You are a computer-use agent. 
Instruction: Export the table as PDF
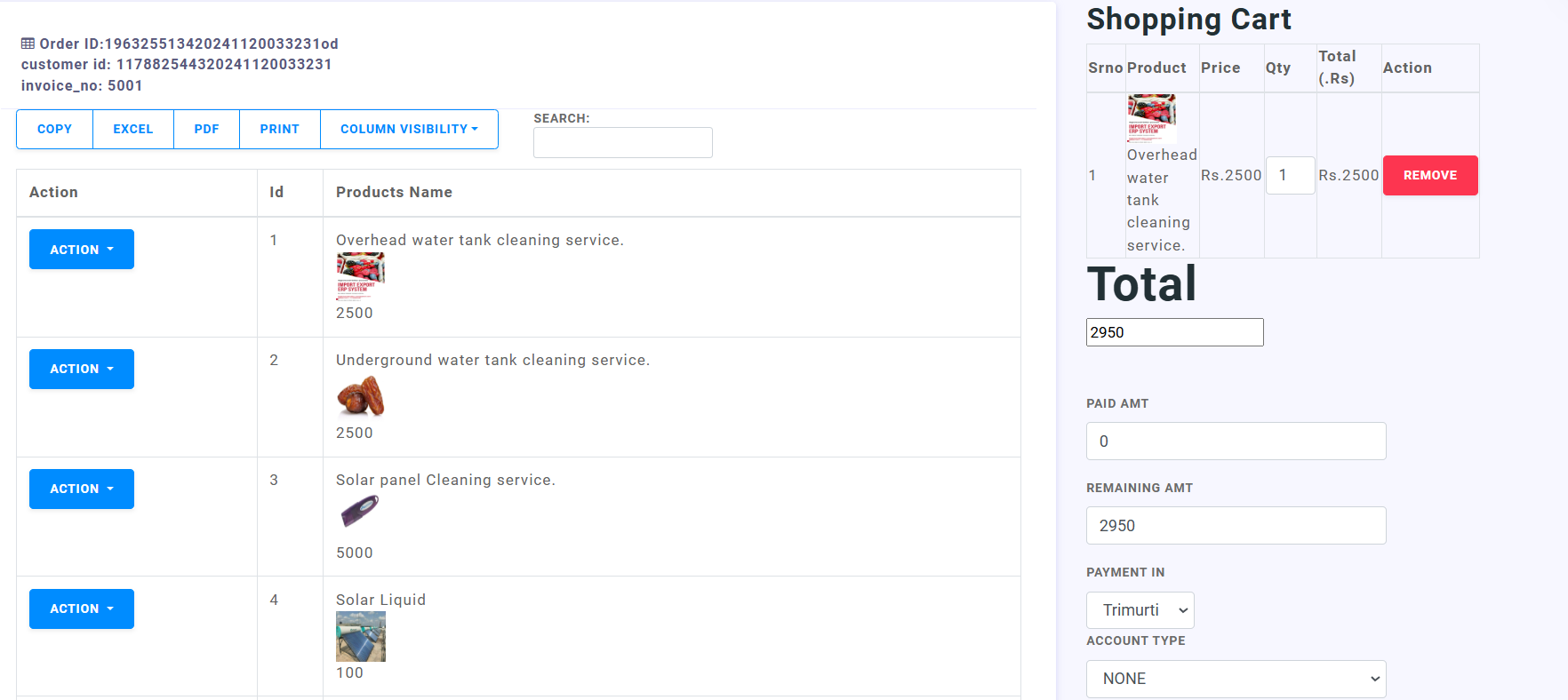pyautogui.click(x=206, y=130)
